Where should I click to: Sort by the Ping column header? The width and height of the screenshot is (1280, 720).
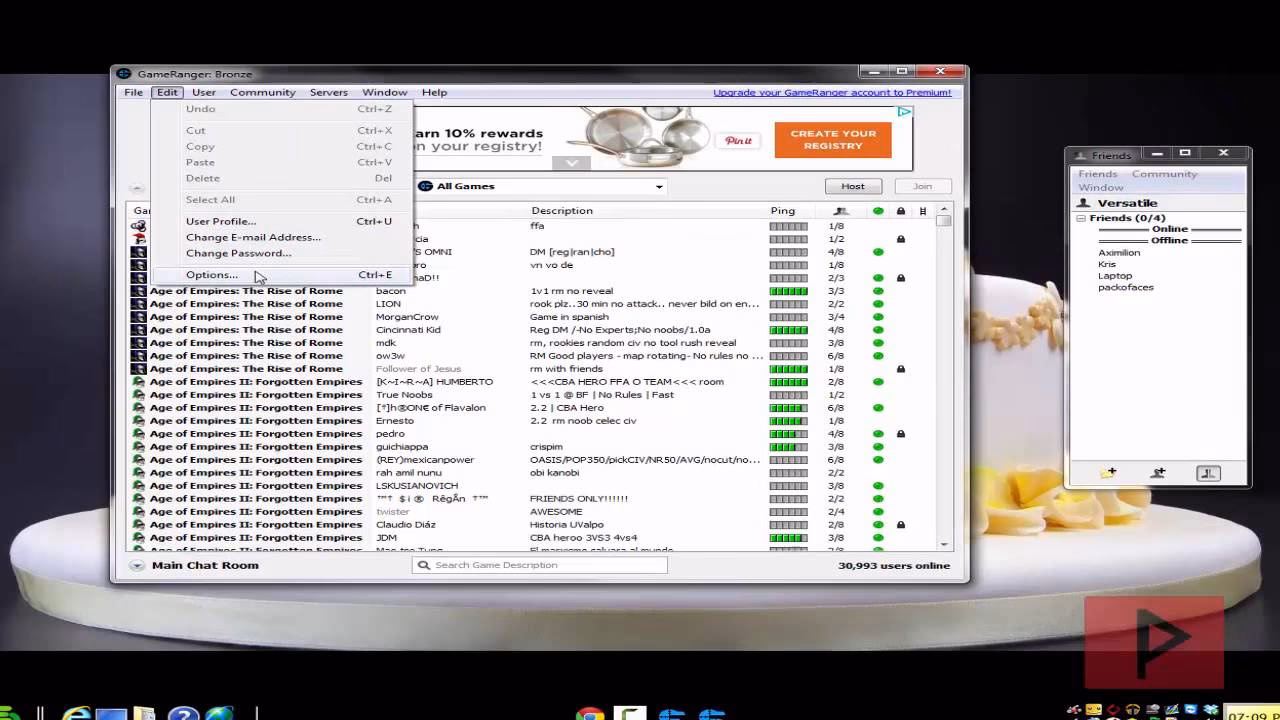[x=783, y=211]
